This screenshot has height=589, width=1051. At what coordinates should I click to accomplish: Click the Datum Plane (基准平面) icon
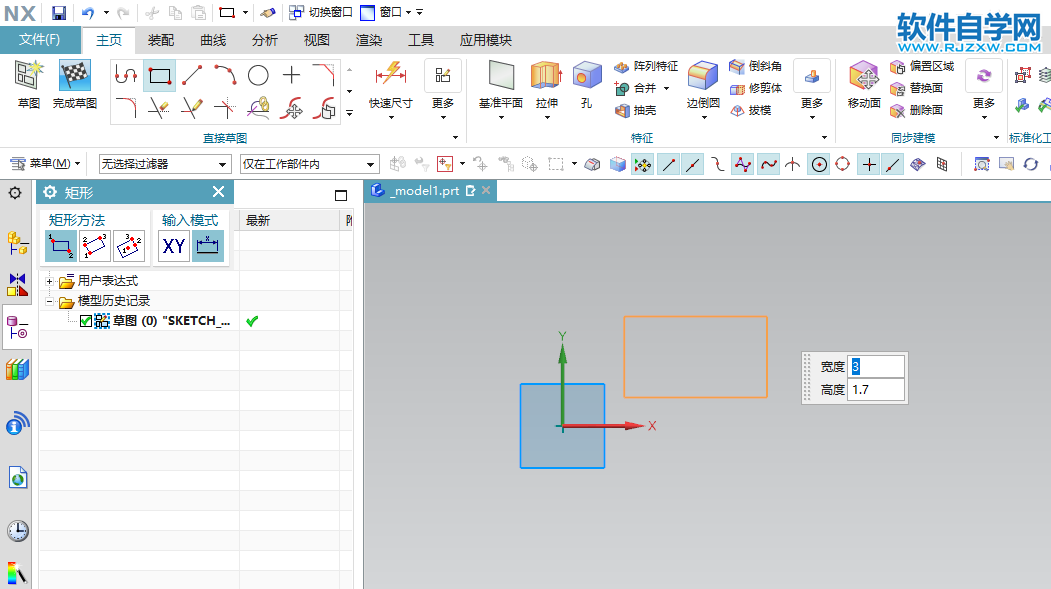pyautogui.click(x=501, y=76)
